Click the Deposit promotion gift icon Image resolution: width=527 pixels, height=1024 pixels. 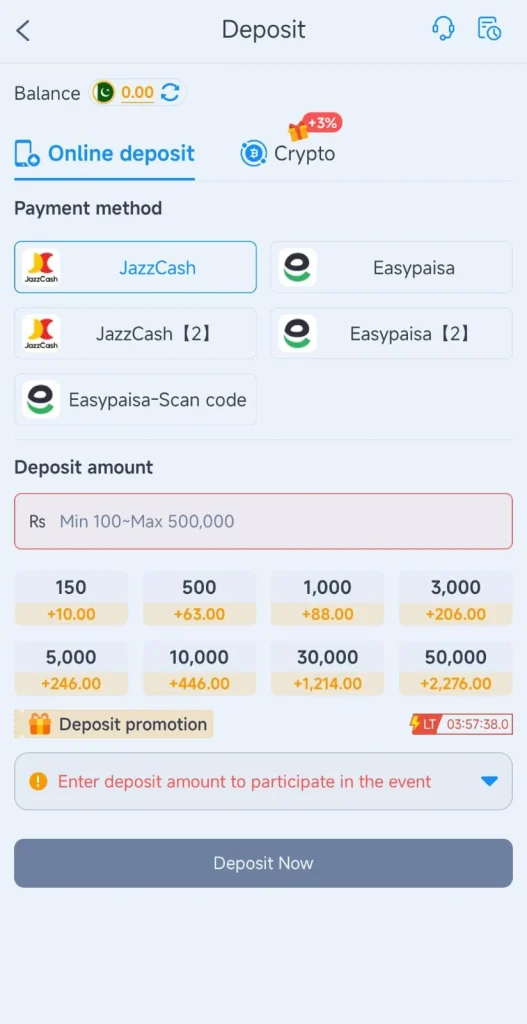(x=40, y=724)
